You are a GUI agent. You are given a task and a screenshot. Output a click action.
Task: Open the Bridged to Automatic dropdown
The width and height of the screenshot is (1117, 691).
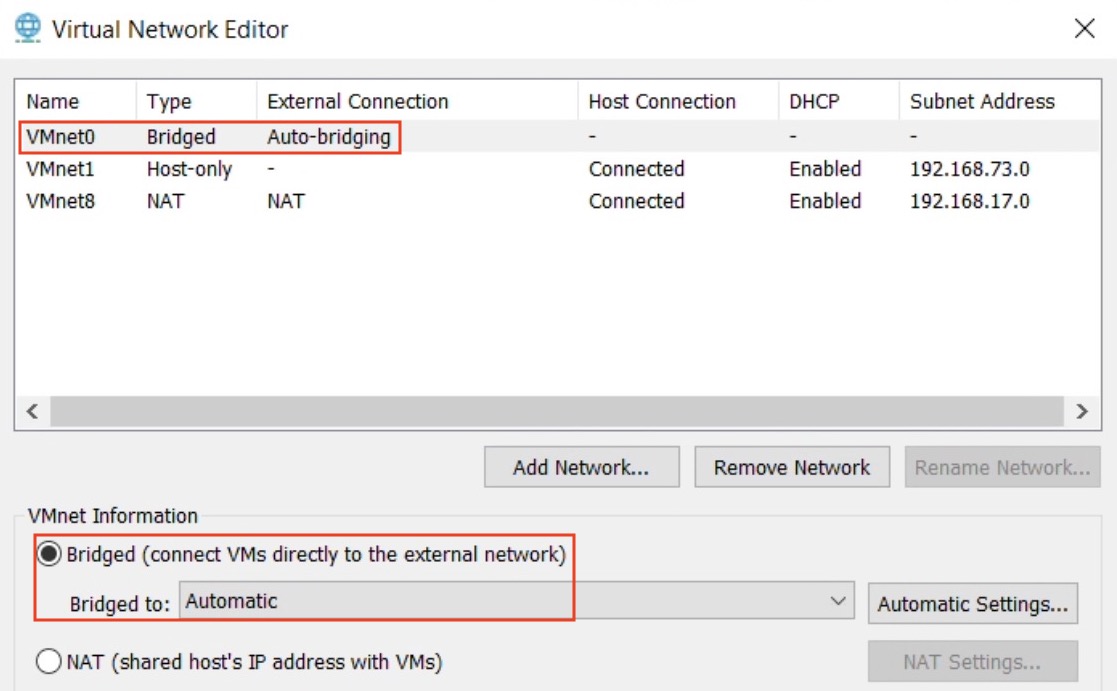[516, 602]
